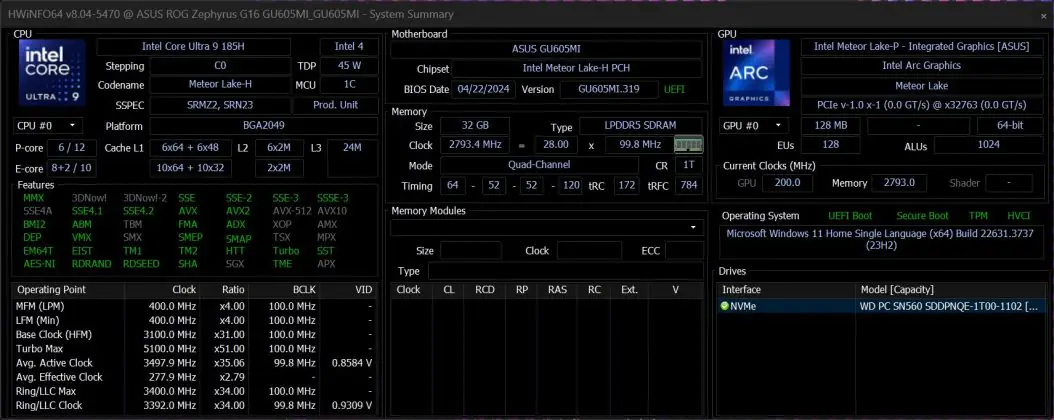Click the GPU Memory clock 2793.0
Screen dimensions: 1054x420
pyautogui.click(x=898, y=183)
